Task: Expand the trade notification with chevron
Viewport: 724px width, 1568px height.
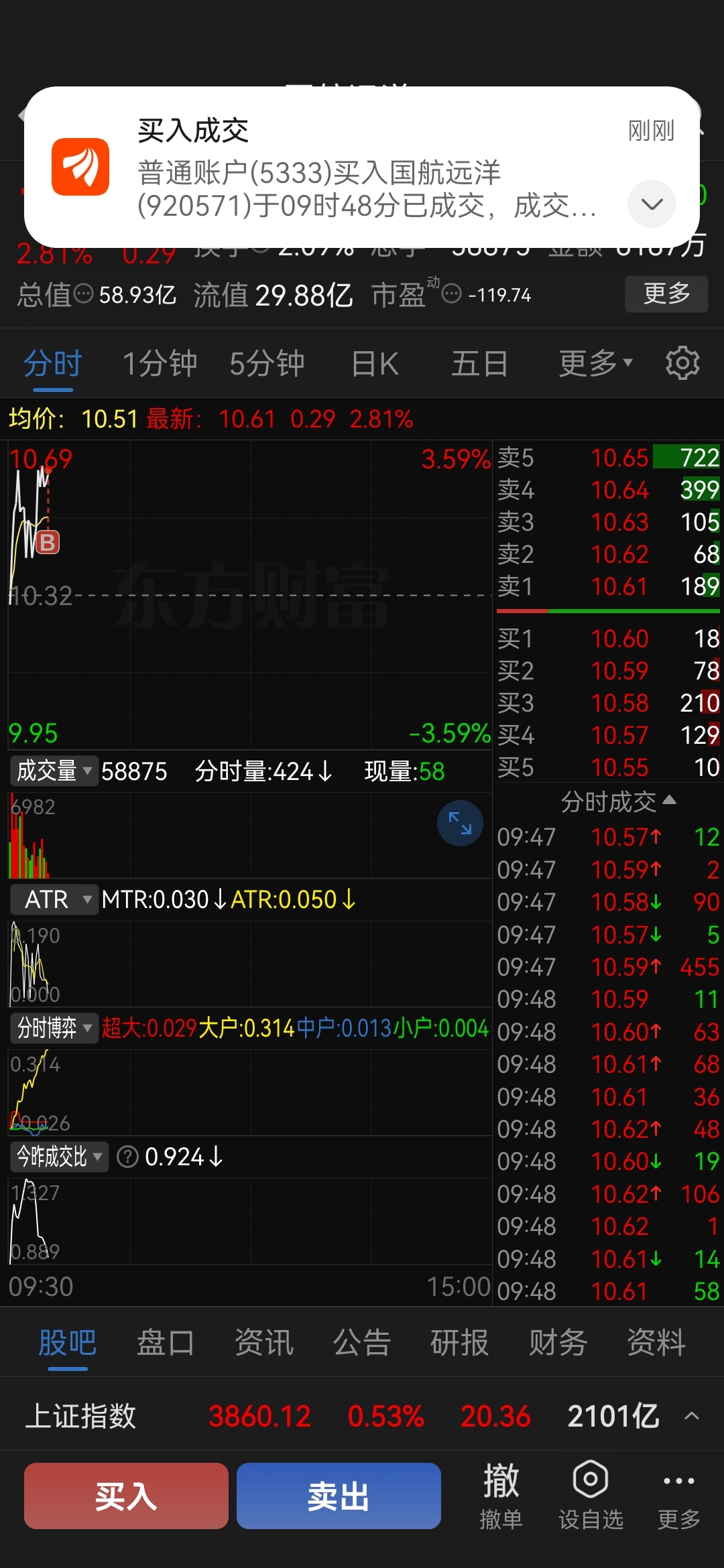Action: (652, 204)
